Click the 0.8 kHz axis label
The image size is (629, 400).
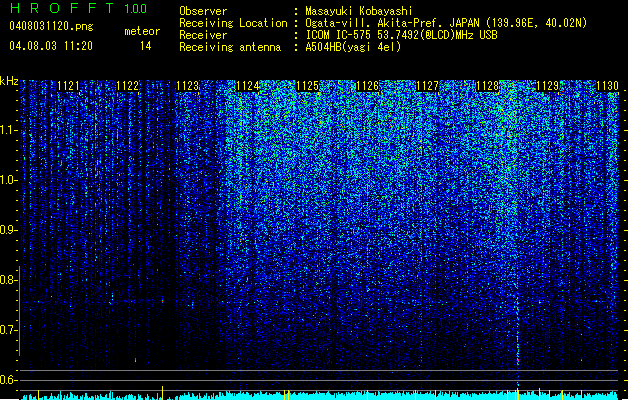tap(8, 280)
